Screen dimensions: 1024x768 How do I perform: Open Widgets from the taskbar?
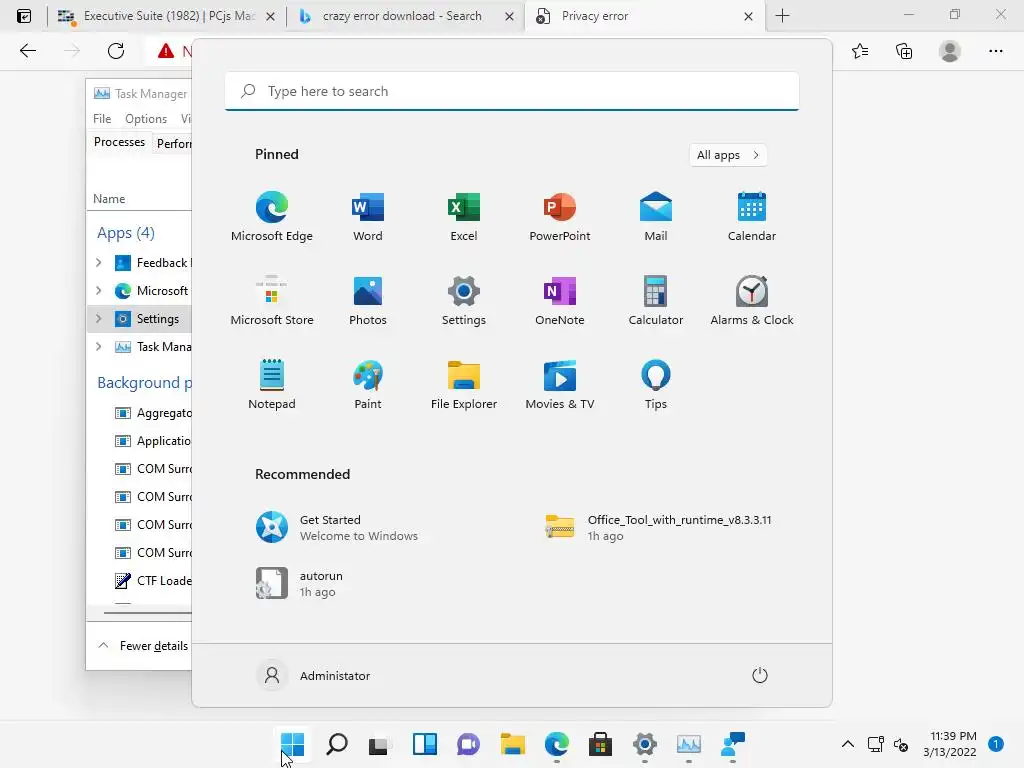pyautogui.click(x=424, y=744)
